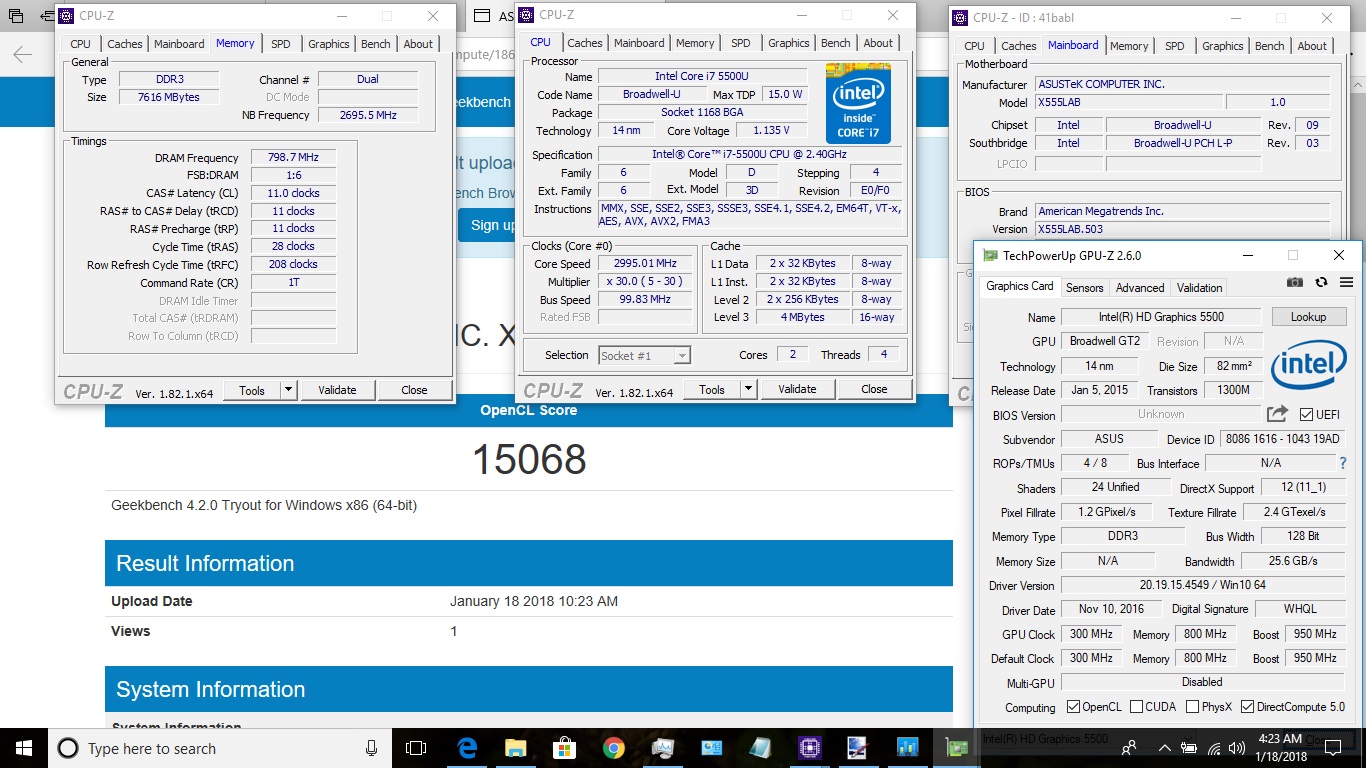The height and width of the screenshot is (768, 1366).
Task: Open Bench tab in Mainboard CPU-Z window
Action: coord(1269,46)
